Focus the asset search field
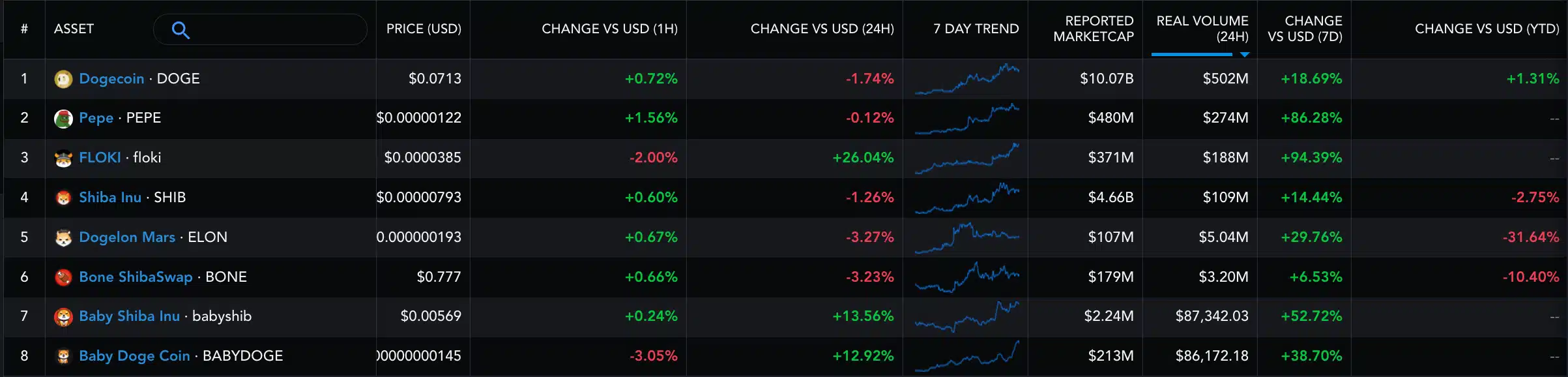Viewport: 1568px width, 377px height. (274, 29)
